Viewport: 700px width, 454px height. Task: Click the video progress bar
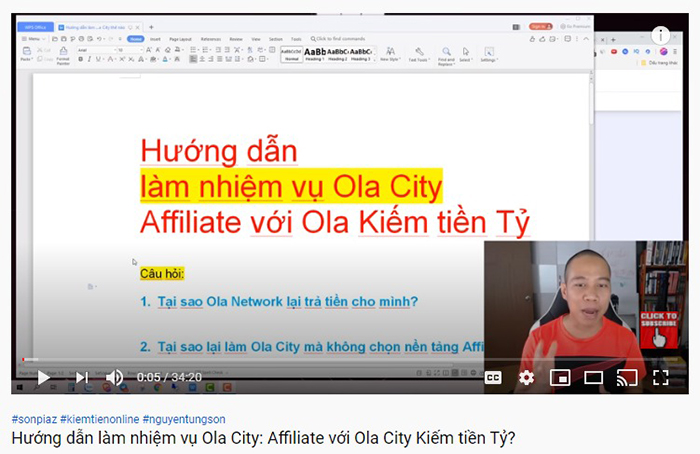tap(300, 360)
